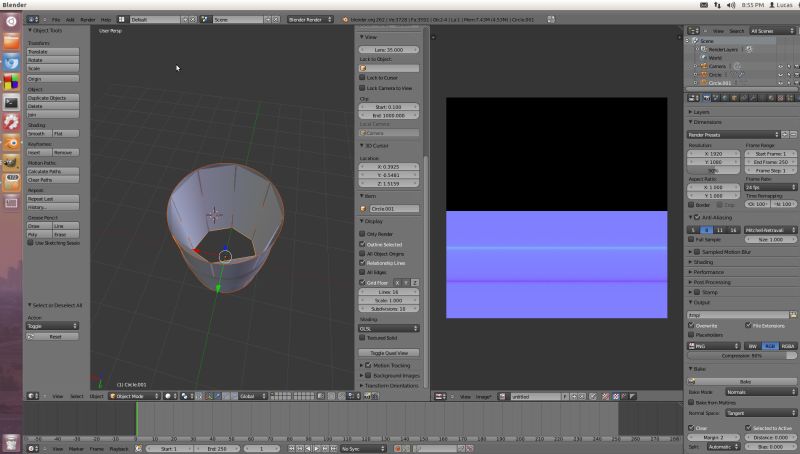Viewport: 800px width, 454px height.
Task: Open the Bake Mode Normals dropdown
Action: pos(761,392)
